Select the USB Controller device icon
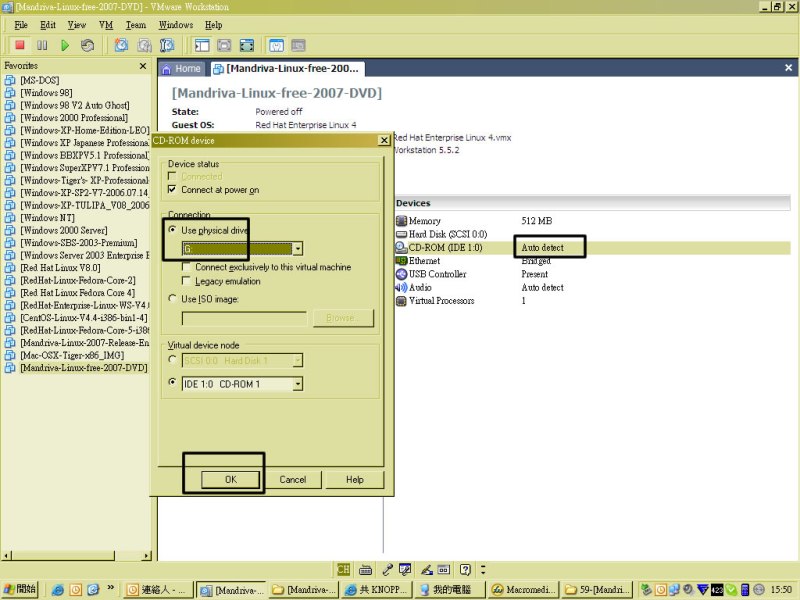 [402, 274]
